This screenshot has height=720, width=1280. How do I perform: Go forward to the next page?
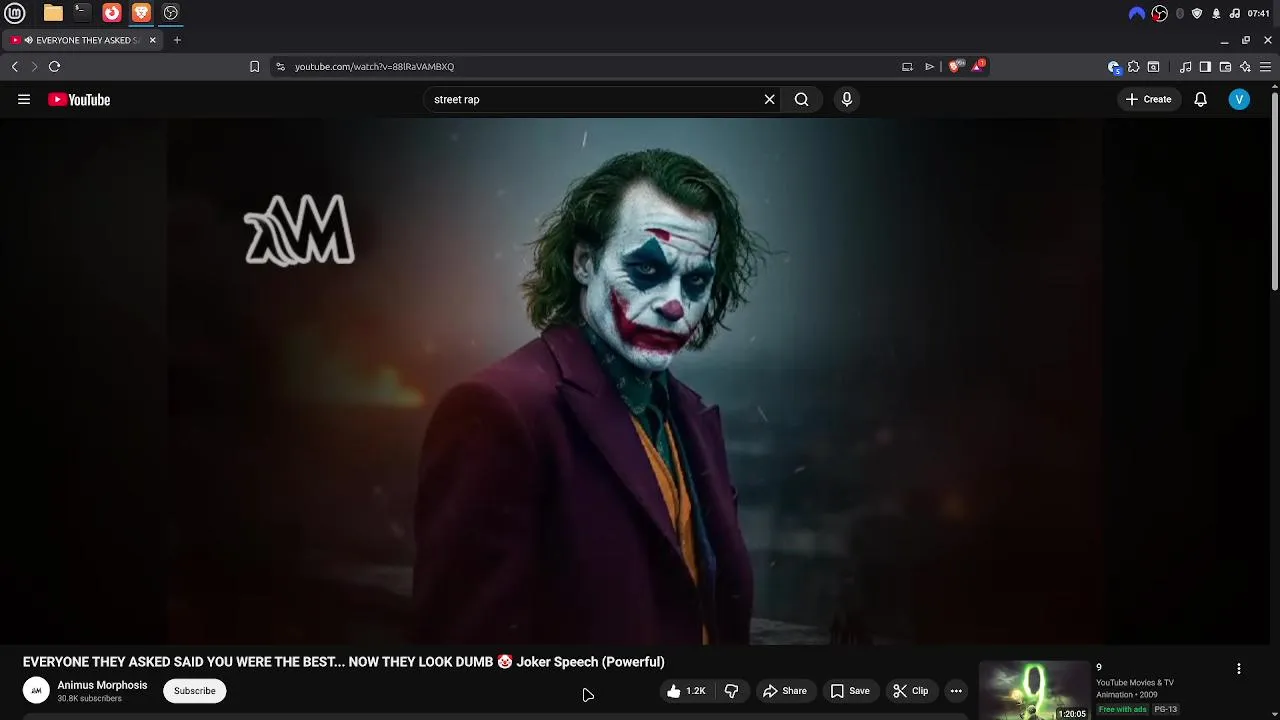[34, 67]
